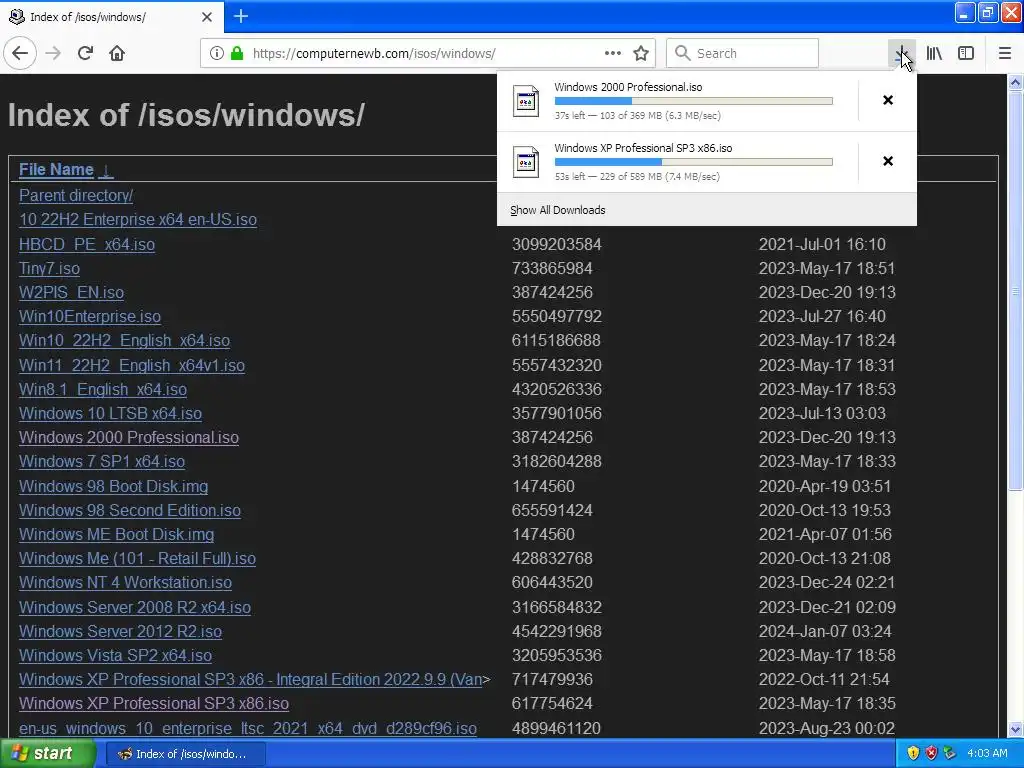This screenshot has height=768, width=1024.
Task: Cancel the Windows XP Professional SP3 download
Action: coord(888,161)
